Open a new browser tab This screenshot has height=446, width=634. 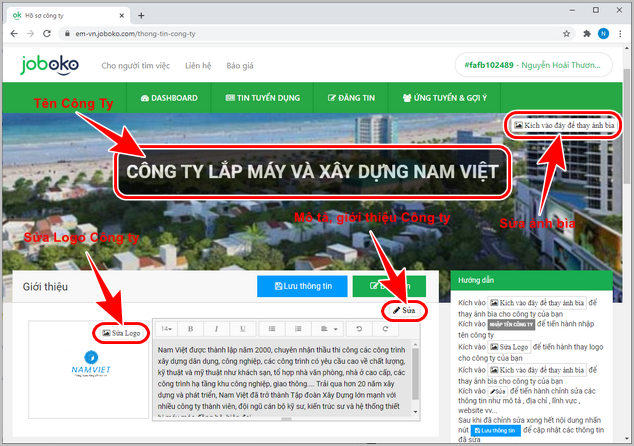point(141,15)
